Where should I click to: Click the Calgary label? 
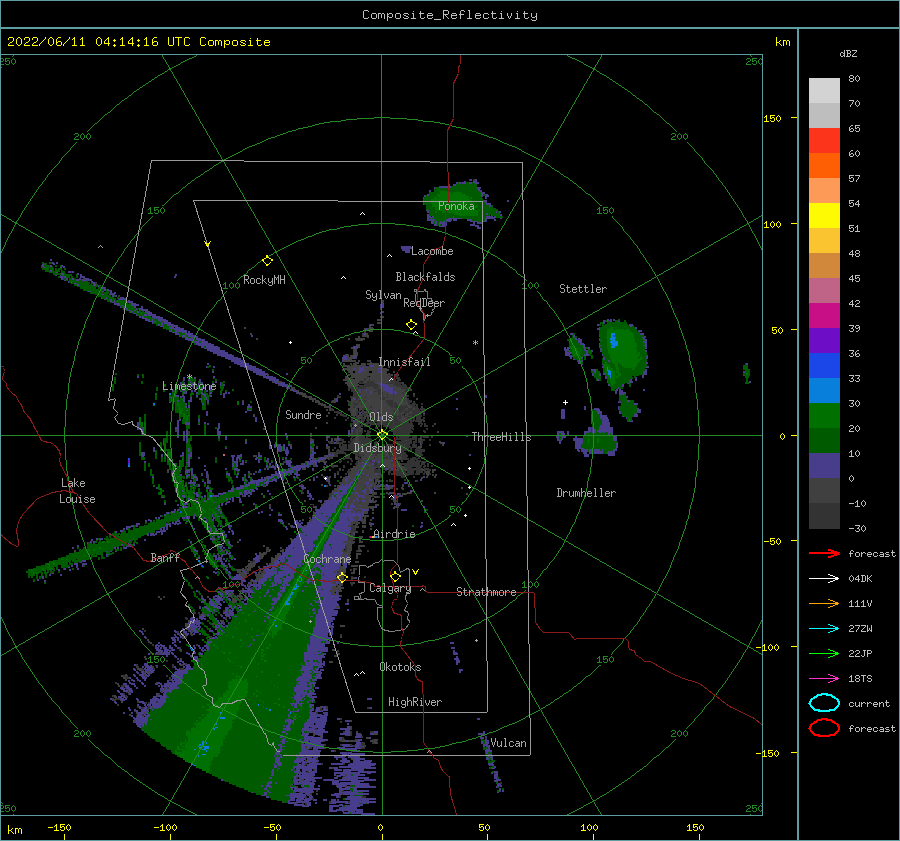point(390,588)
